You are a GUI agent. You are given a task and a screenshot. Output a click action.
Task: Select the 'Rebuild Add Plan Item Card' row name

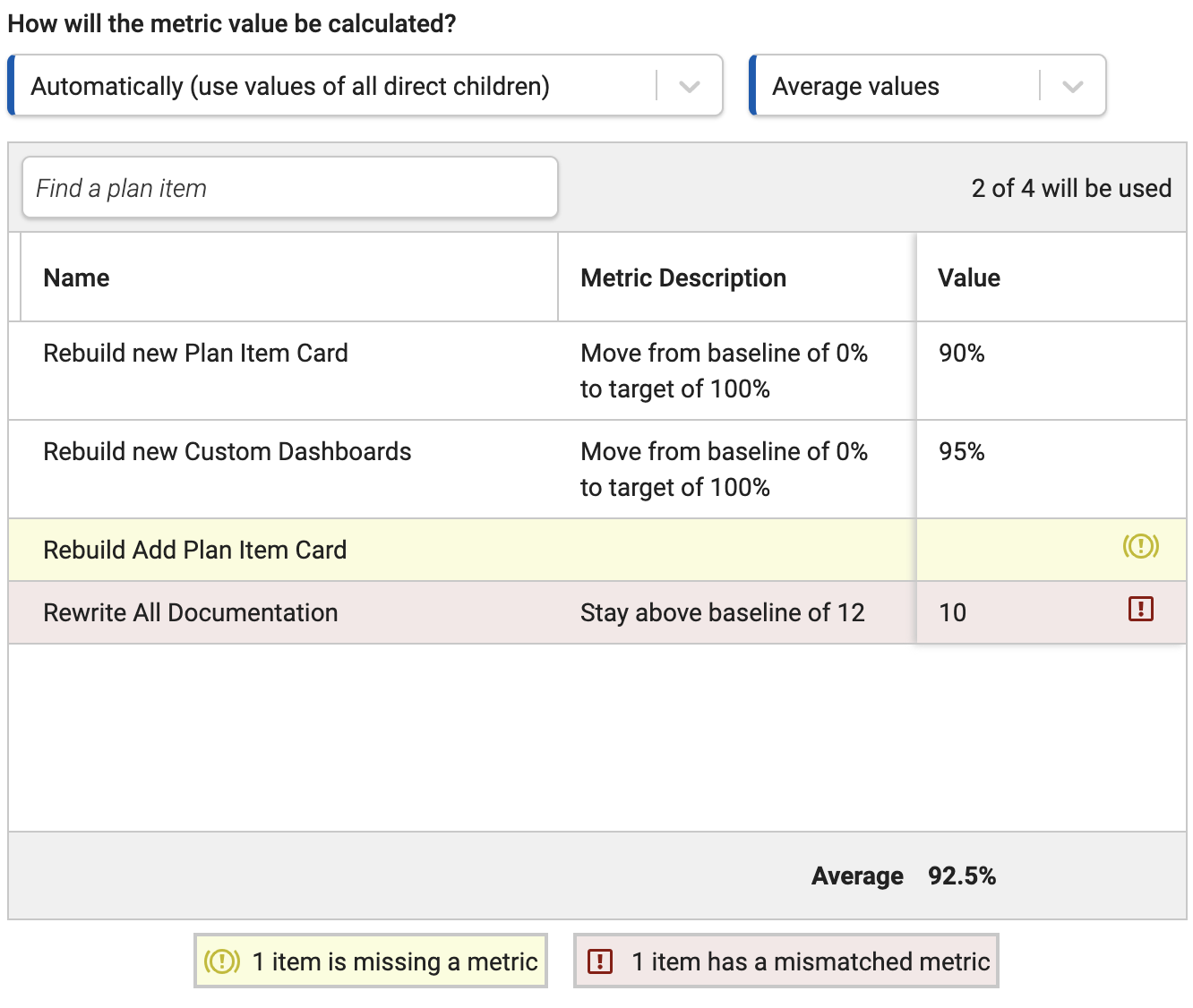pos(194,550)
